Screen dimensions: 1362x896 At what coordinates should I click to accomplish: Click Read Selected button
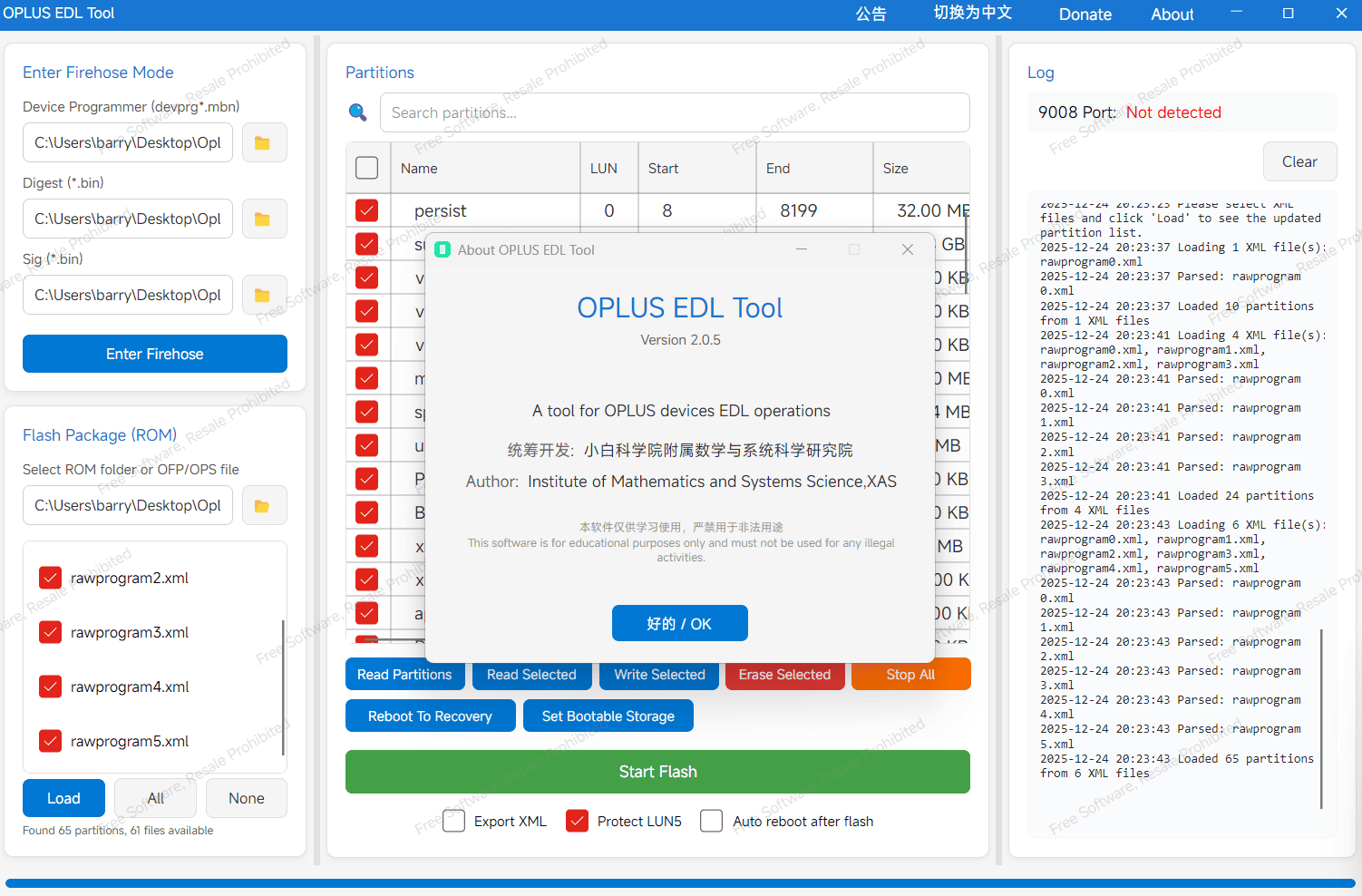pos(531,674)
